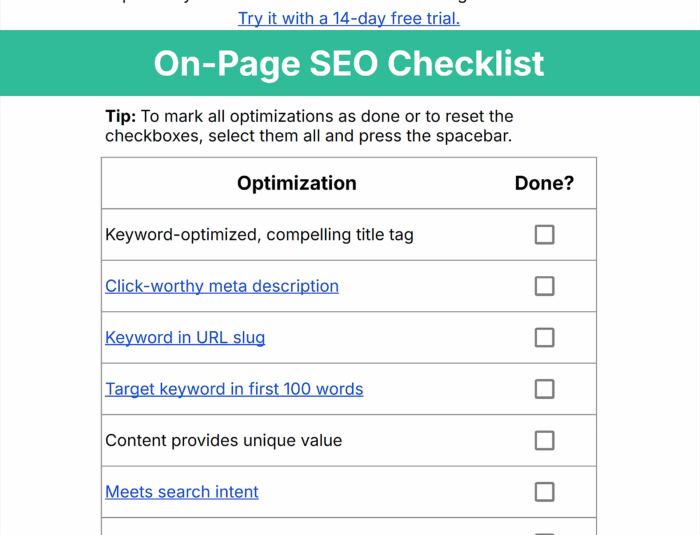Click the Keyword-optimized, compelling title tag text
Image resolution: width=700 pixels, height=535 pixels.
pyautogui.click(x=259, y=235)
